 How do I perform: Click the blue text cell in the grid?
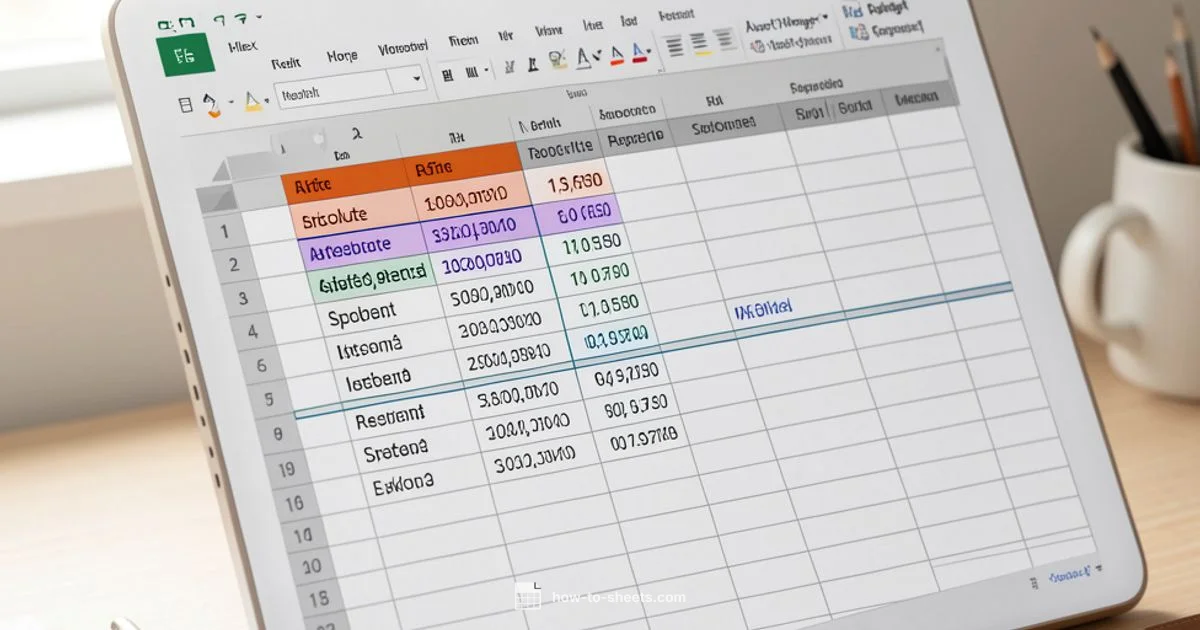tap(764, 309)
